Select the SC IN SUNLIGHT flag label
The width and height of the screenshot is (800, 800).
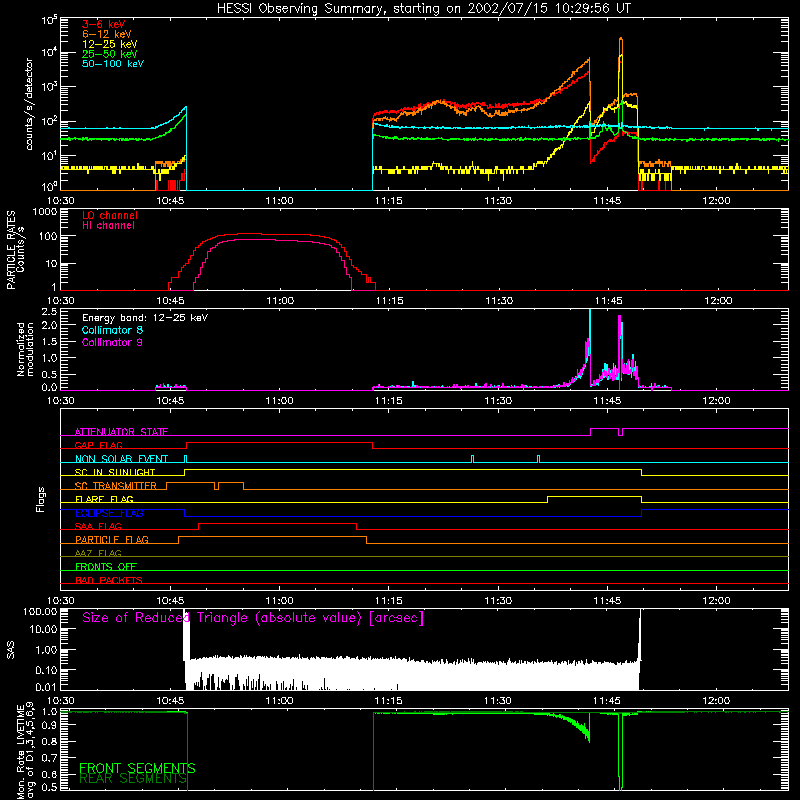click(x=115, y=472)
